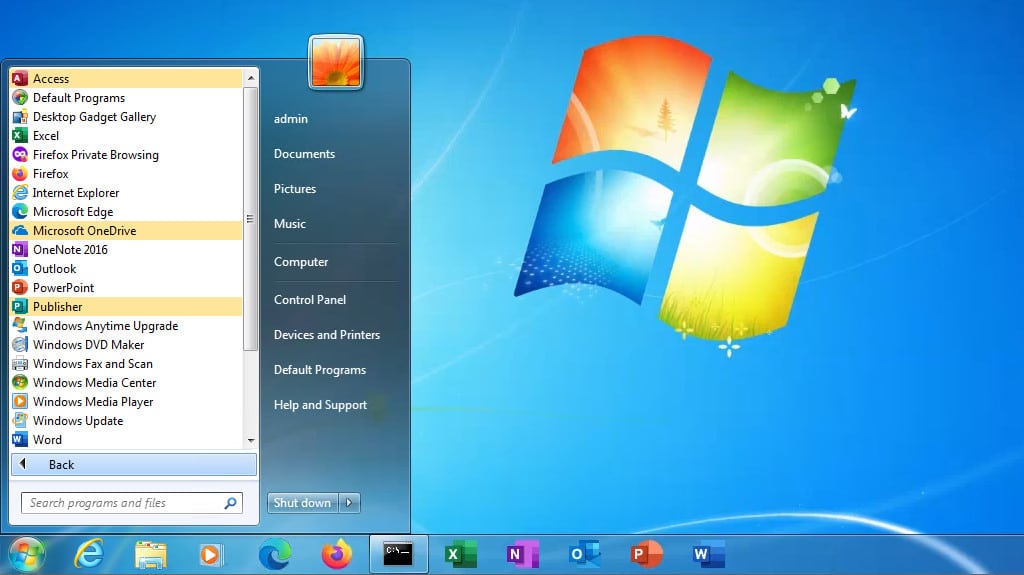Click the programs list scroll up arrow
Image resolution: width=1024 pixels, height=575 pixels.
coord(251,78)
